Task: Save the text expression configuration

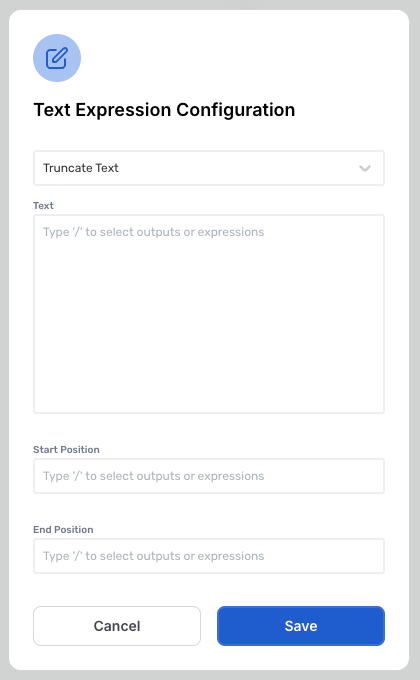Action: click(x=301, y=626)
